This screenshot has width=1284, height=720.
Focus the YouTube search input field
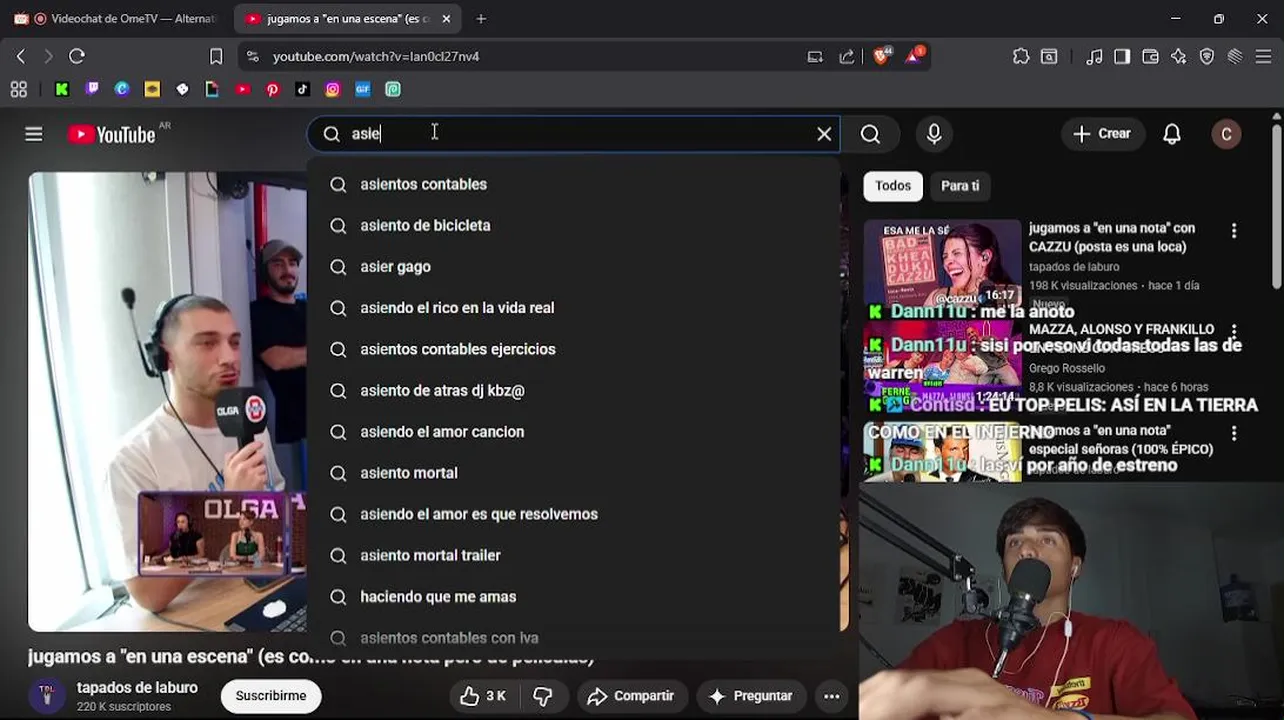point(575,134)
